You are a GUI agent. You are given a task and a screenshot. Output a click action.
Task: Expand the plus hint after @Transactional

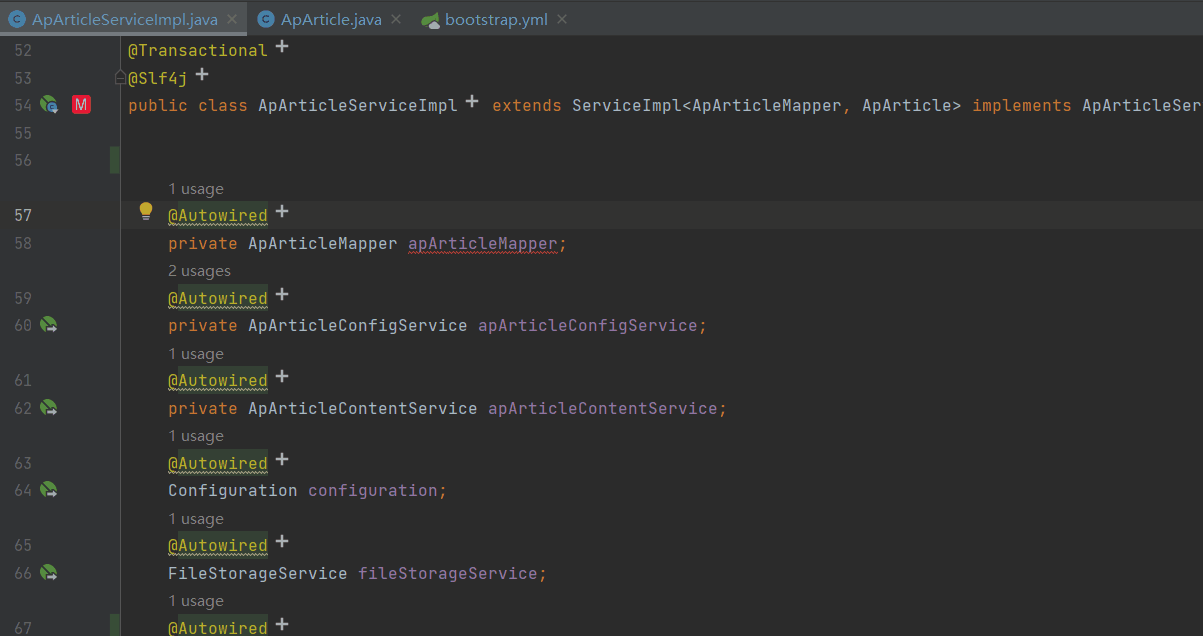[x=282, y=46]
